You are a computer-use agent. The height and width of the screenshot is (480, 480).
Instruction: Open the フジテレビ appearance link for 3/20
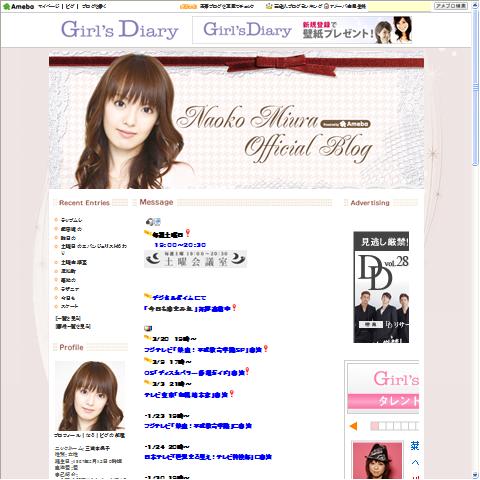point(203,350)
